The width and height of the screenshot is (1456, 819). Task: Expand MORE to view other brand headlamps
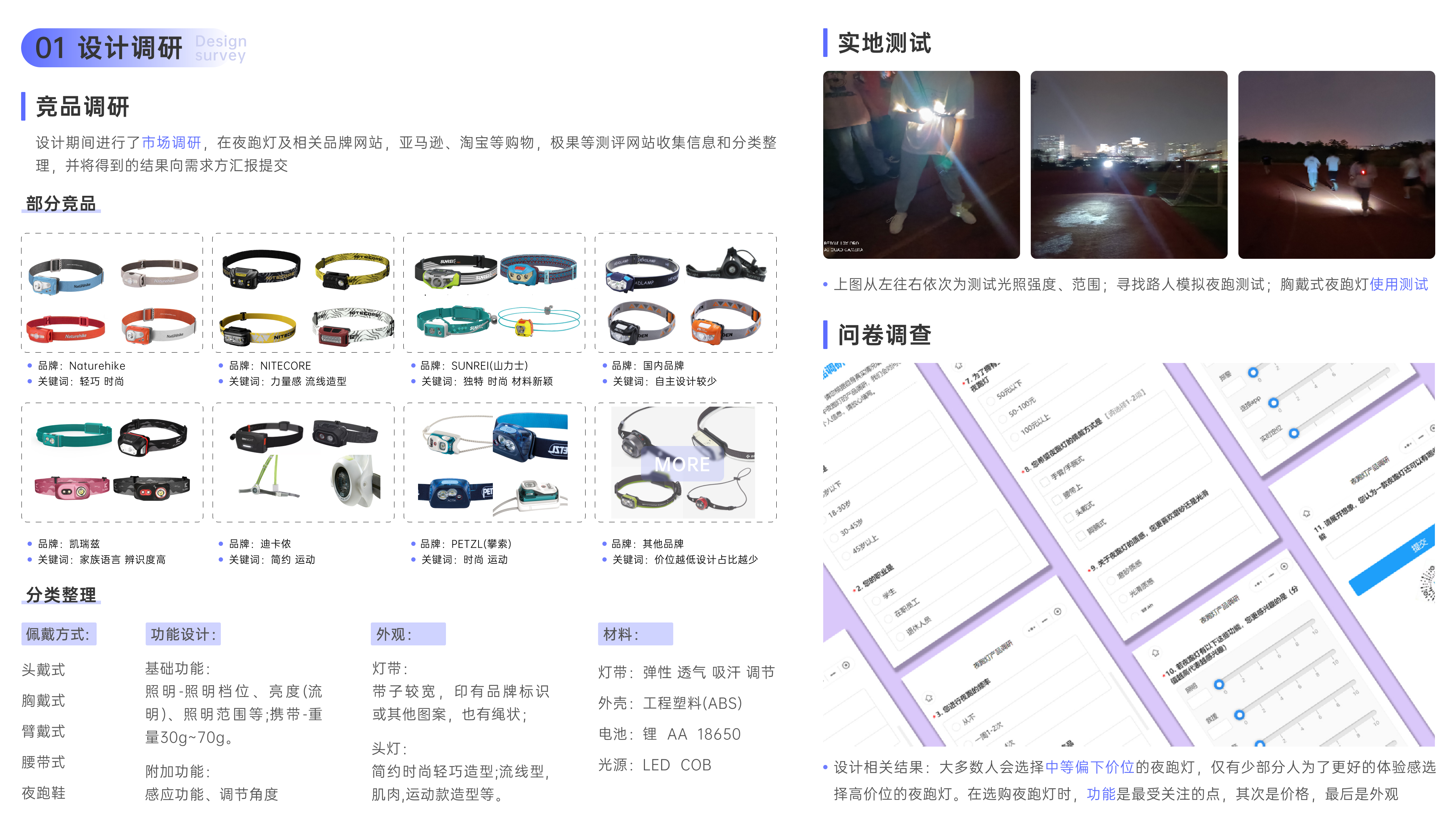683,464
